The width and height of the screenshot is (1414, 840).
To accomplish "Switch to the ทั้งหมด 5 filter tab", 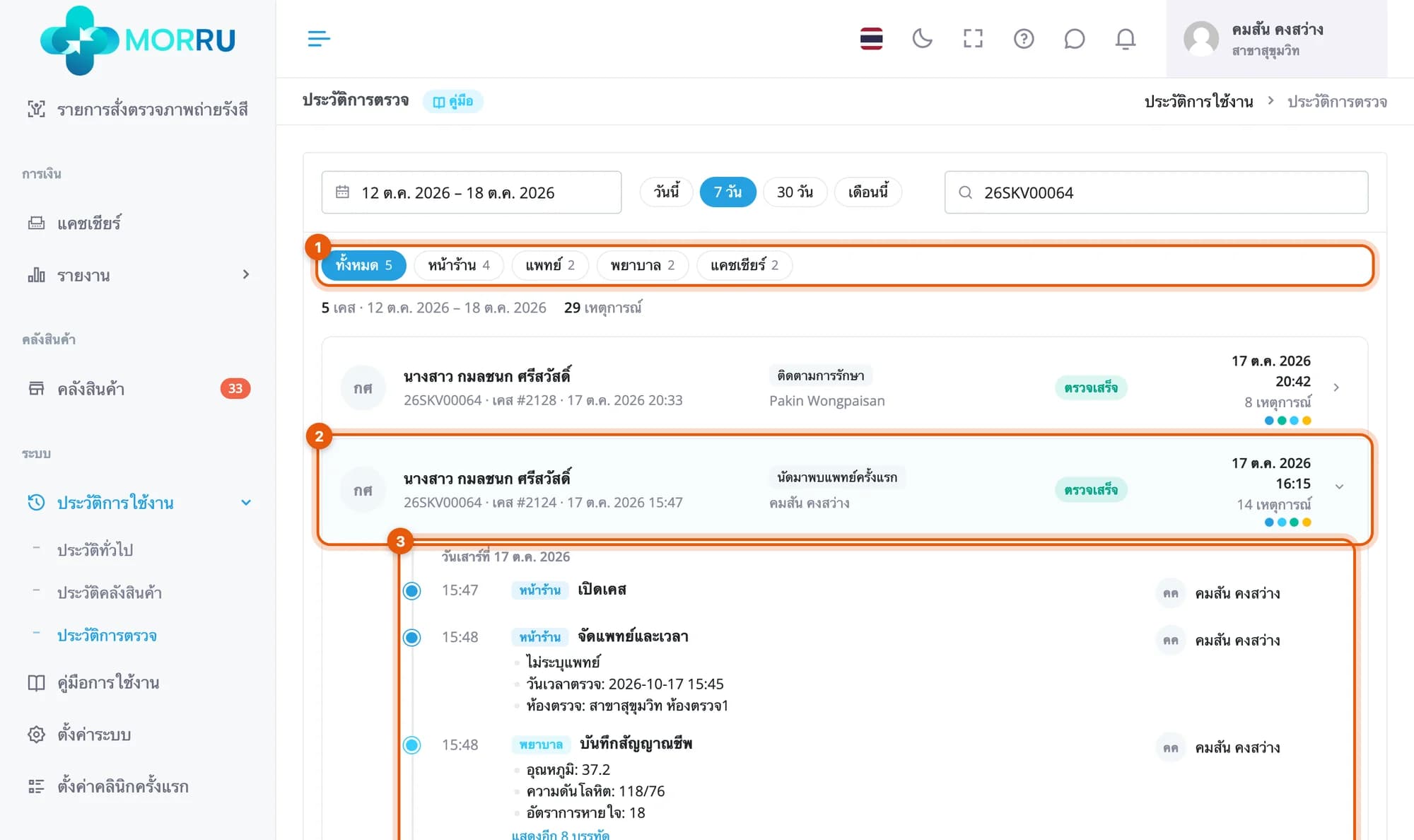I will (x=363, y=265).
